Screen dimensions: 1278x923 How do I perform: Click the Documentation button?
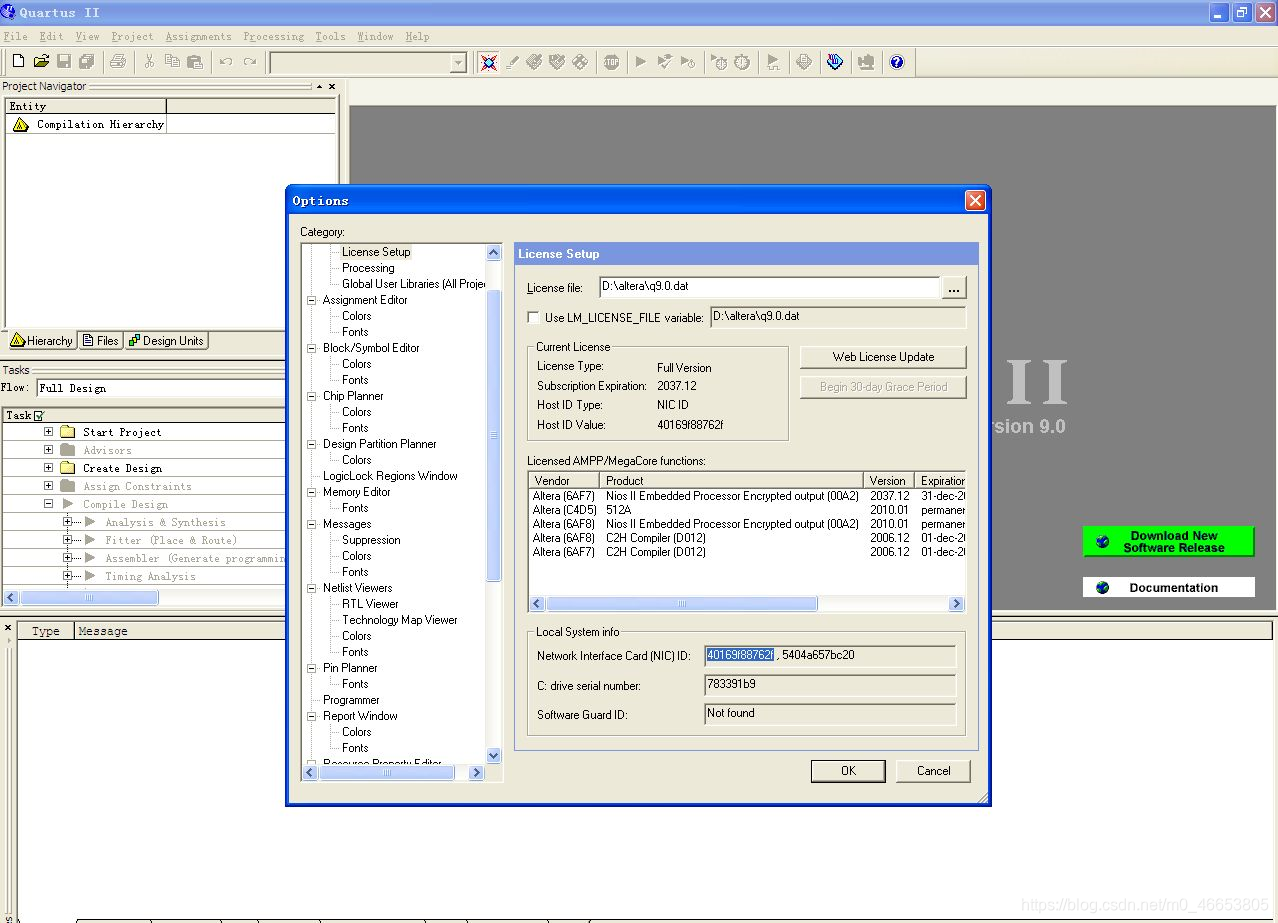pyautogui.click(x=1168, y=588)
